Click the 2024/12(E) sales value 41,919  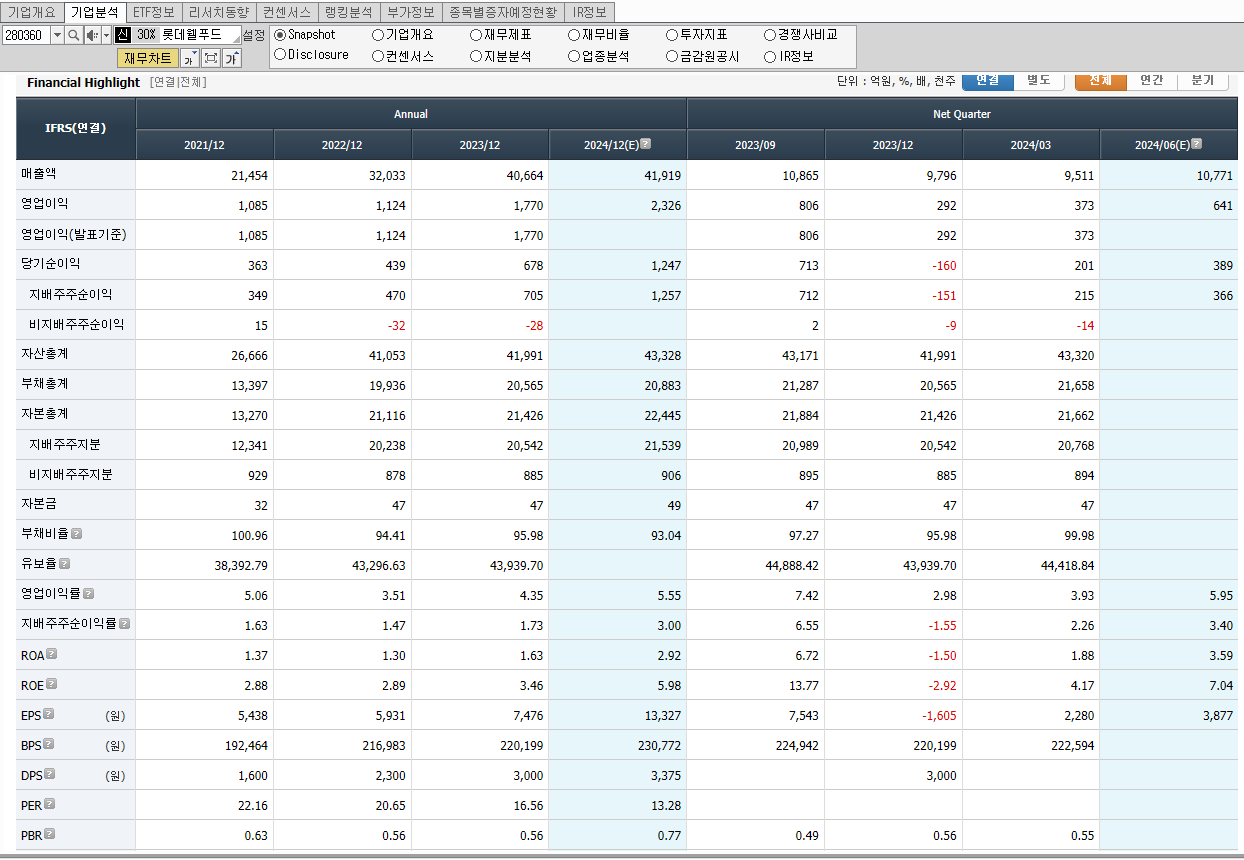pos(663,176)
